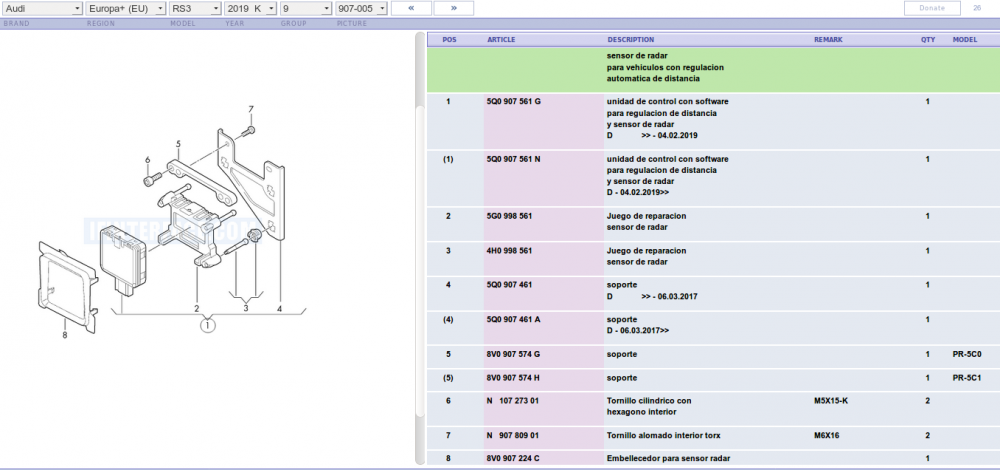Click part number 5 label in diagram
This screenshot has height=470, width=1000.
[x=178, y=144]
